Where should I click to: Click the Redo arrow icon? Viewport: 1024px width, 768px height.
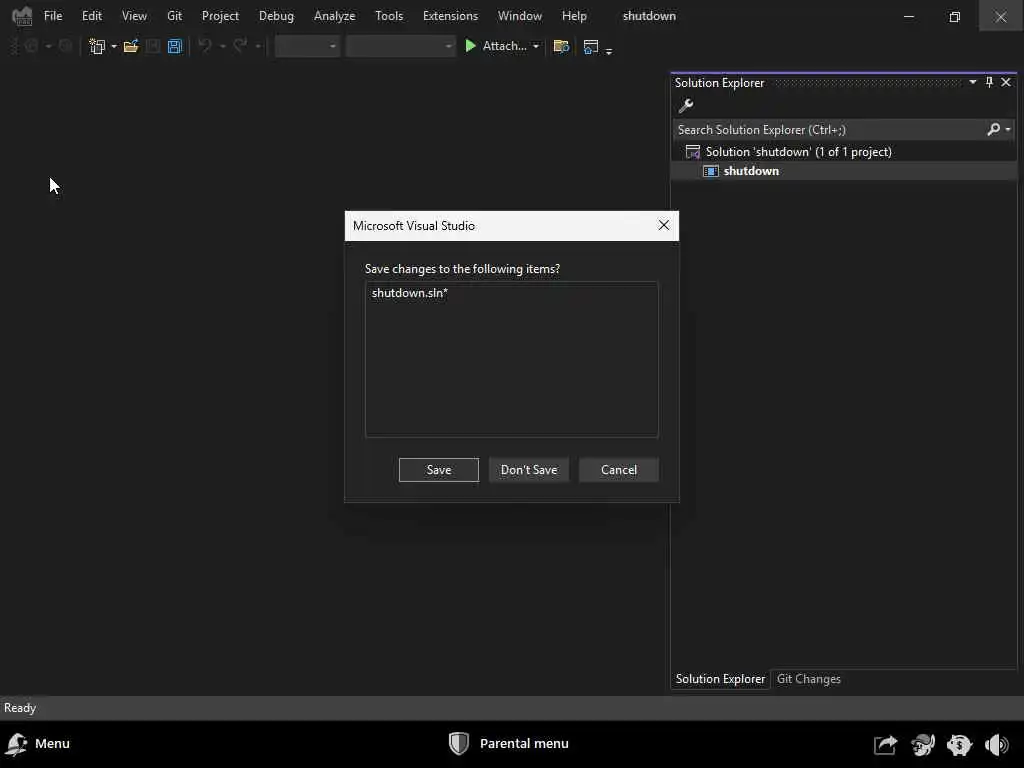(x=240, y=46)
